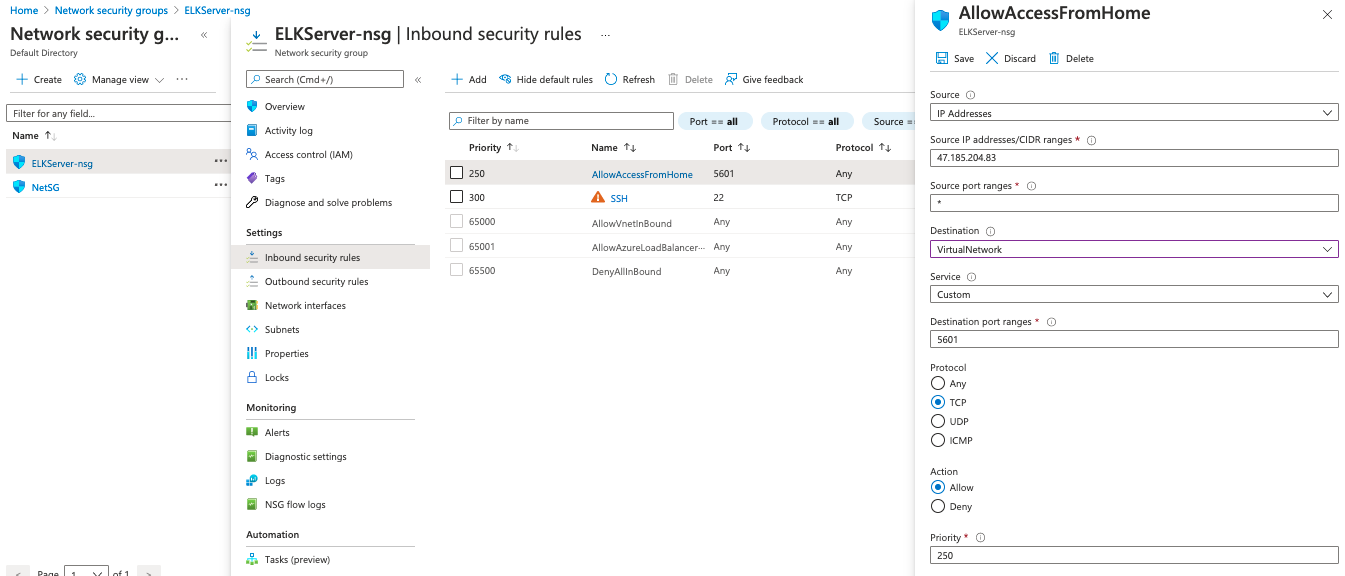
Task: Click the Activity log icon
Action: tap(252, 130)
